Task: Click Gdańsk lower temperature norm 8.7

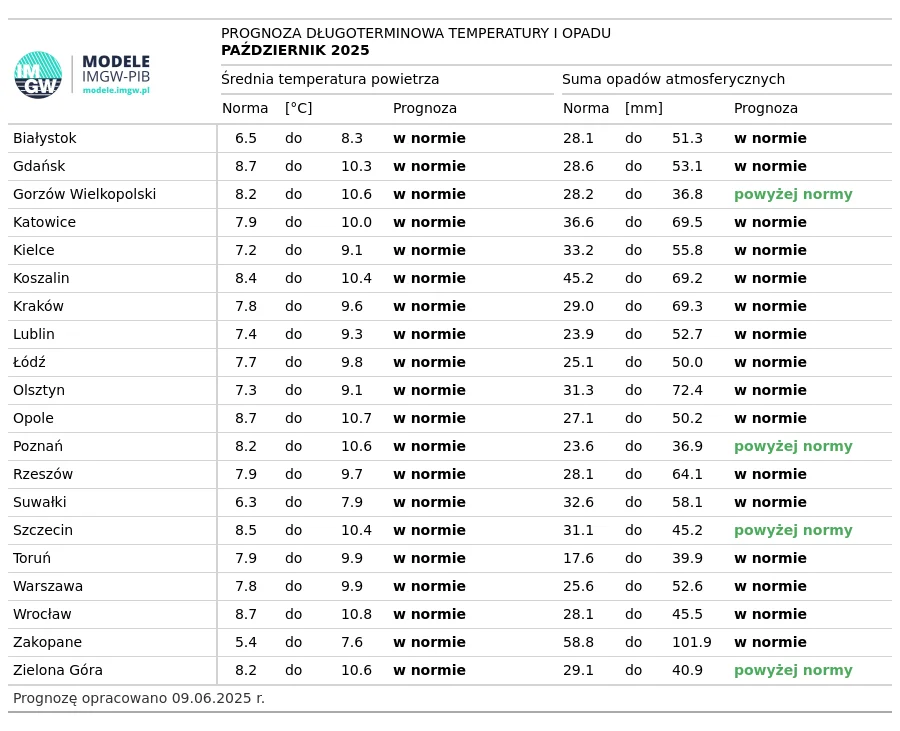Action: point(246,166)
